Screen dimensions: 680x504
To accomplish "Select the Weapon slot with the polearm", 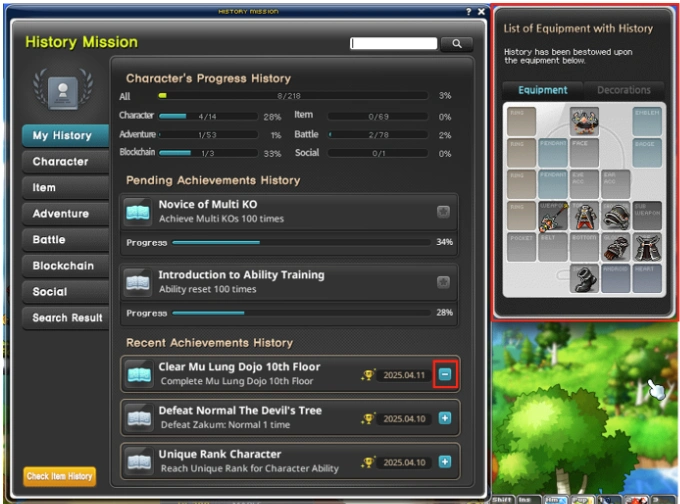I will pyautogui.click(x=553, y=216).
